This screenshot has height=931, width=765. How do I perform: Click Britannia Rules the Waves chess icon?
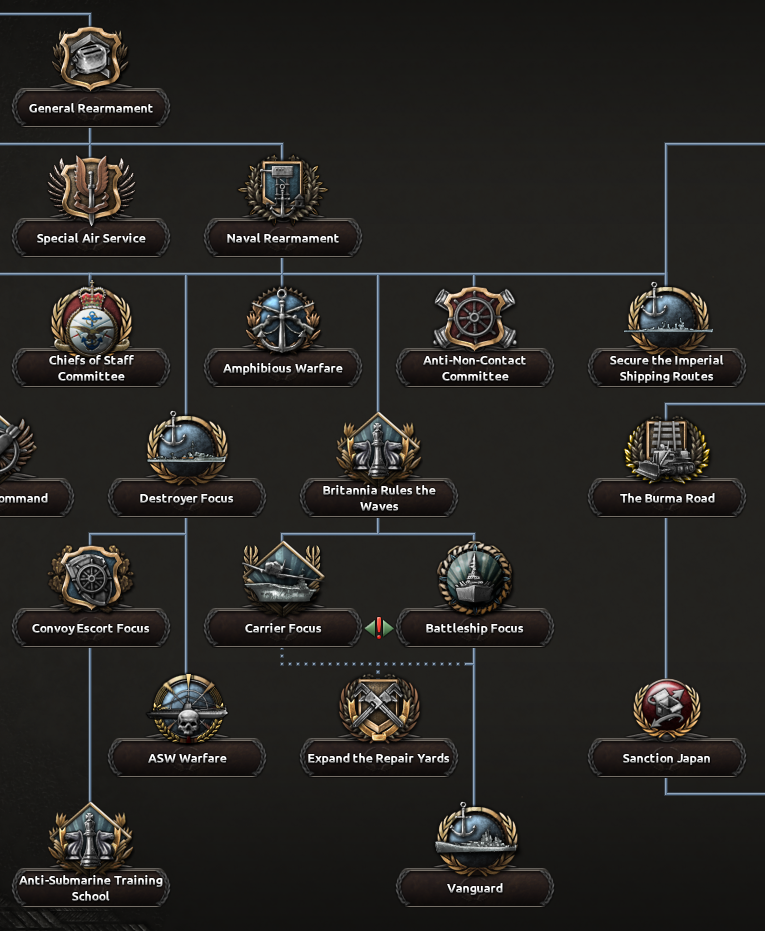point(378,449)
